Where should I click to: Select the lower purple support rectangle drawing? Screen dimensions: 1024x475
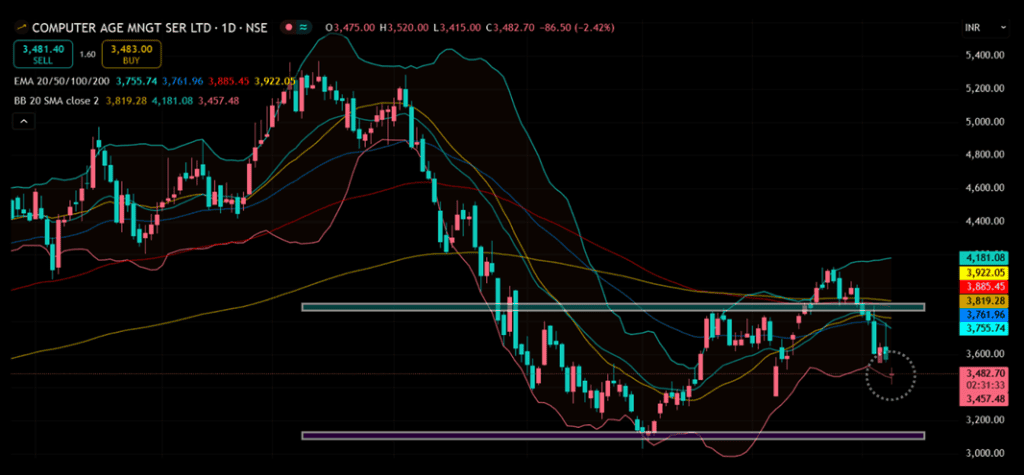pos(613,435)
